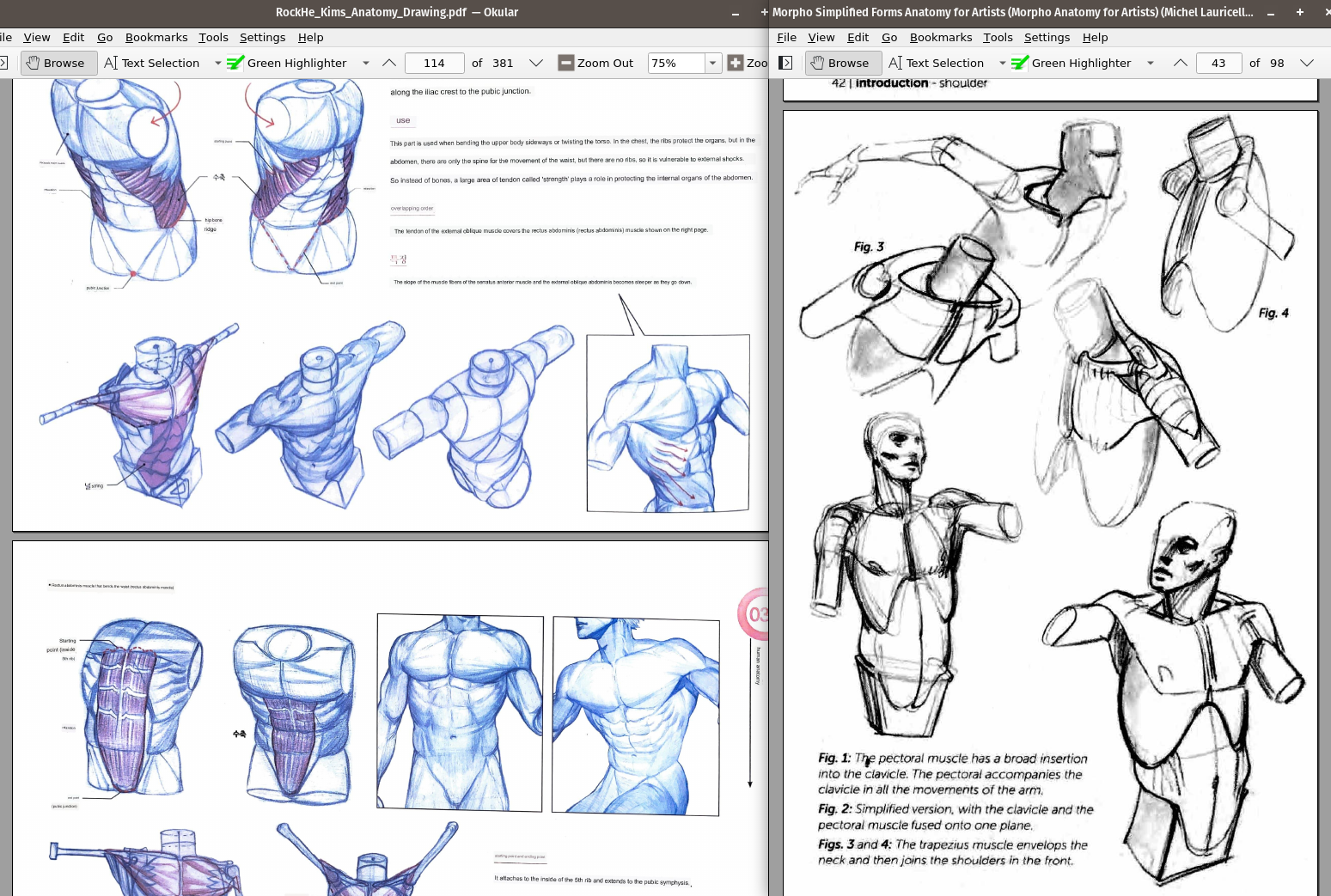The width and height of the screenshot is (1331, 896).
Task: Go to next page in left window
Action: pos(536,63)
